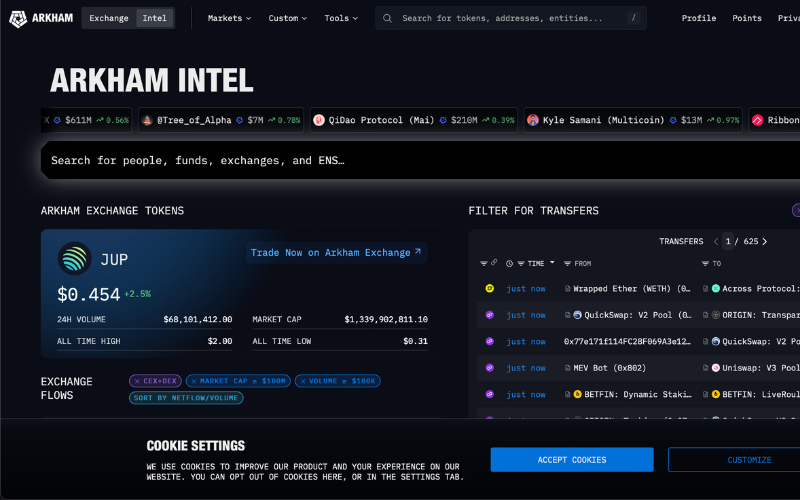Click the purple chain icon in the BETFIN Dynamic Staking row
This screenshot has width=800, height=500.
[489, 394]
